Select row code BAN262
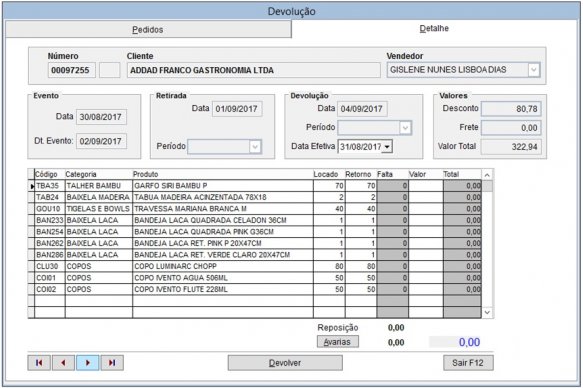583x388 pixels. pos(50,243)
